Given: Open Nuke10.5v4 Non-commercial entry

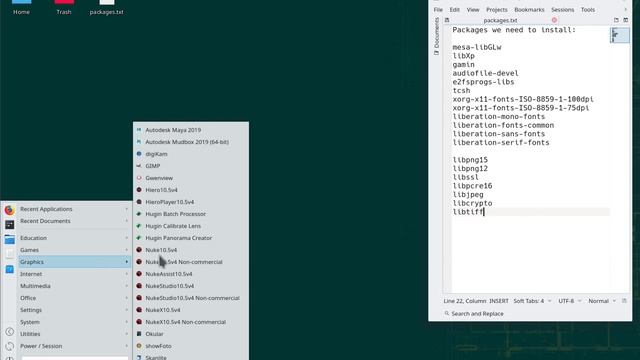Looking at the screenshot, I should (191, 262).
